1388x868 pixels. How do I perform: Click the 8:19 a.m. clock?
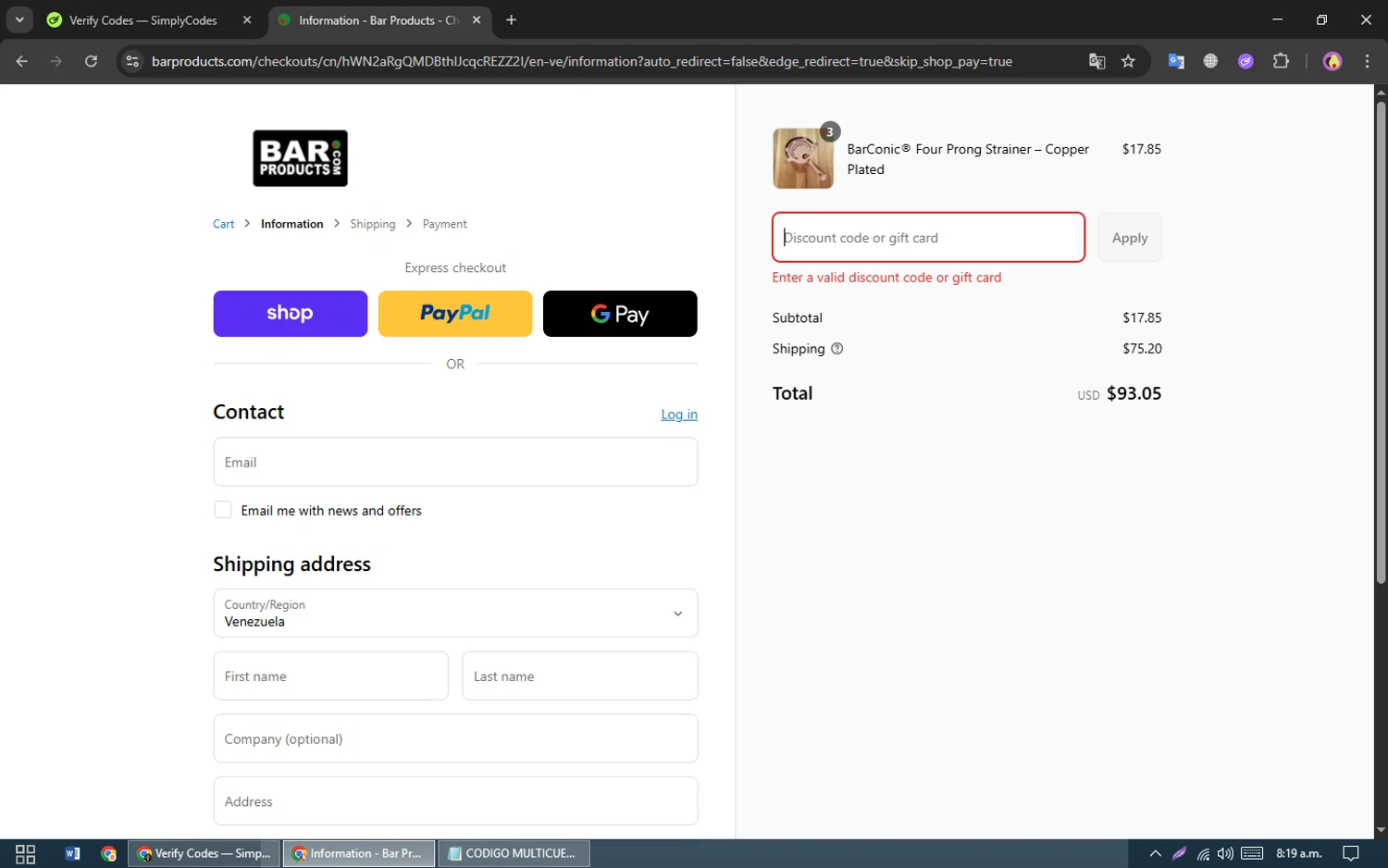(x=1299, y=853)
